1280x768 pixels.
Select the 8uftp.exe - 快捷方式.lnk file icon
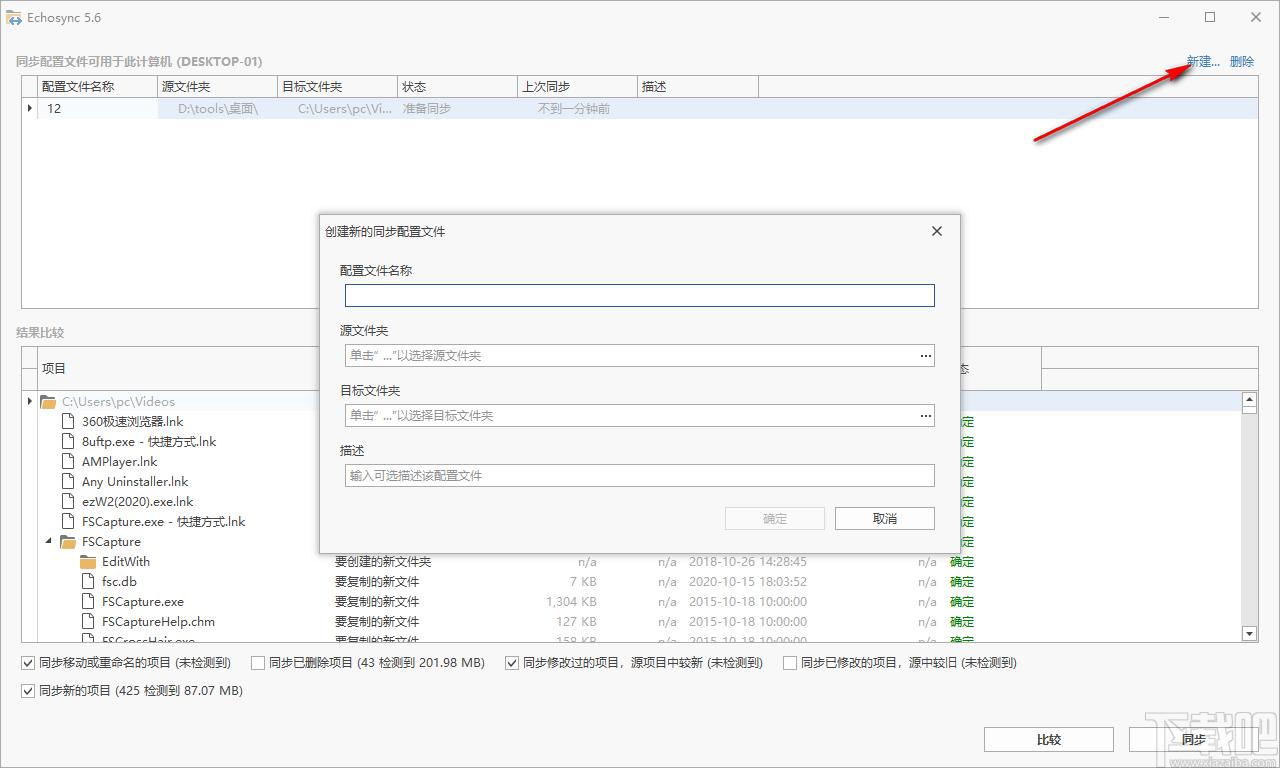click(68, 441)
